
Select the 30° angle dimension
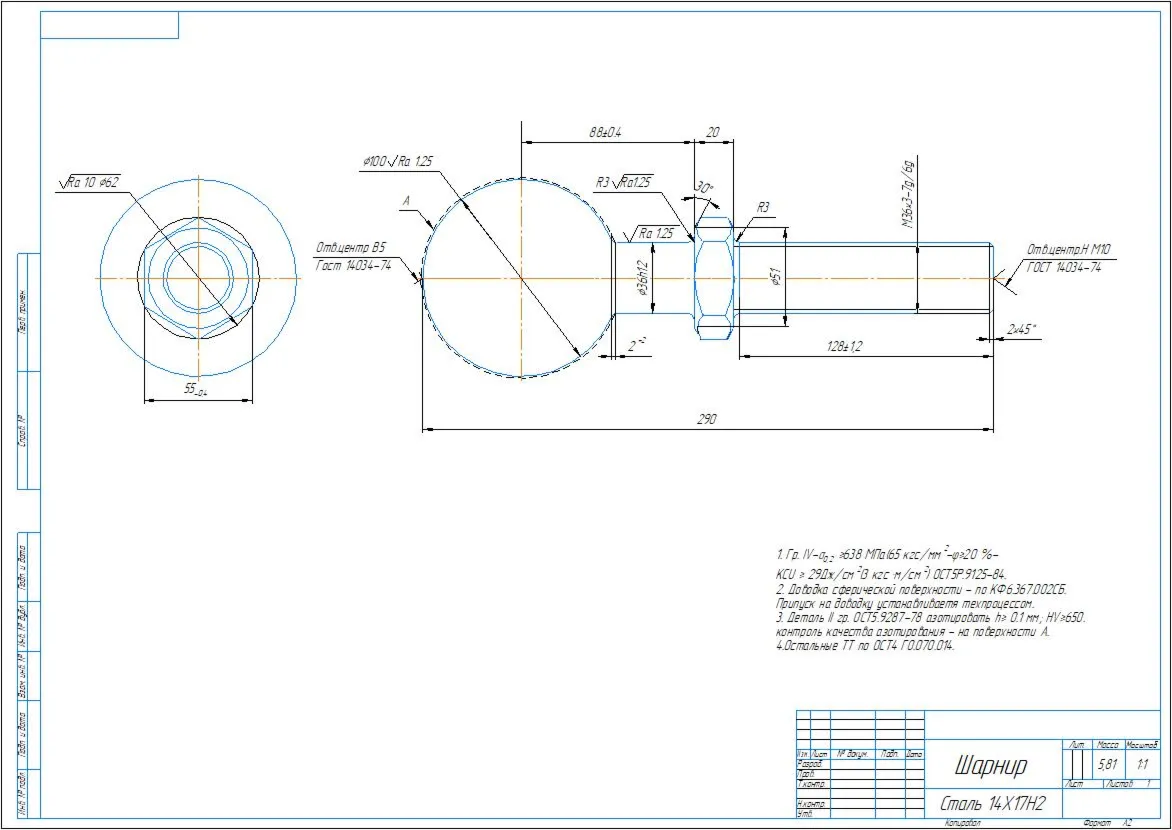point(703,186)
